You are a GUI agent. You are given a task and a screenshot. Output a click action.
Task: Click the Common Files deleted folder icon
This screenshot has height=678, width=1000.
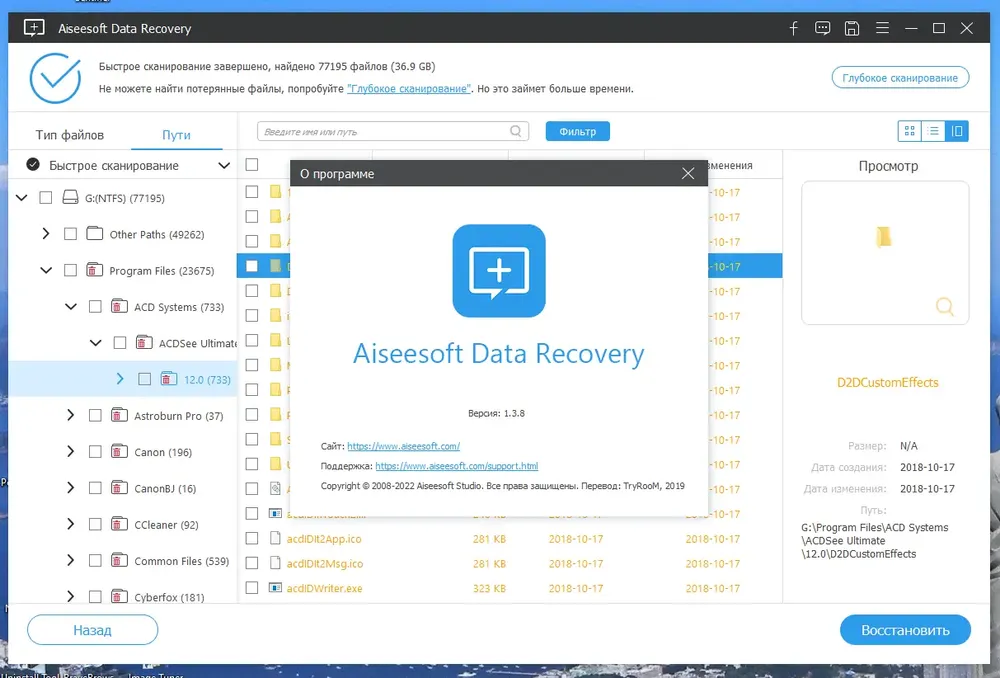coord(119,561)
